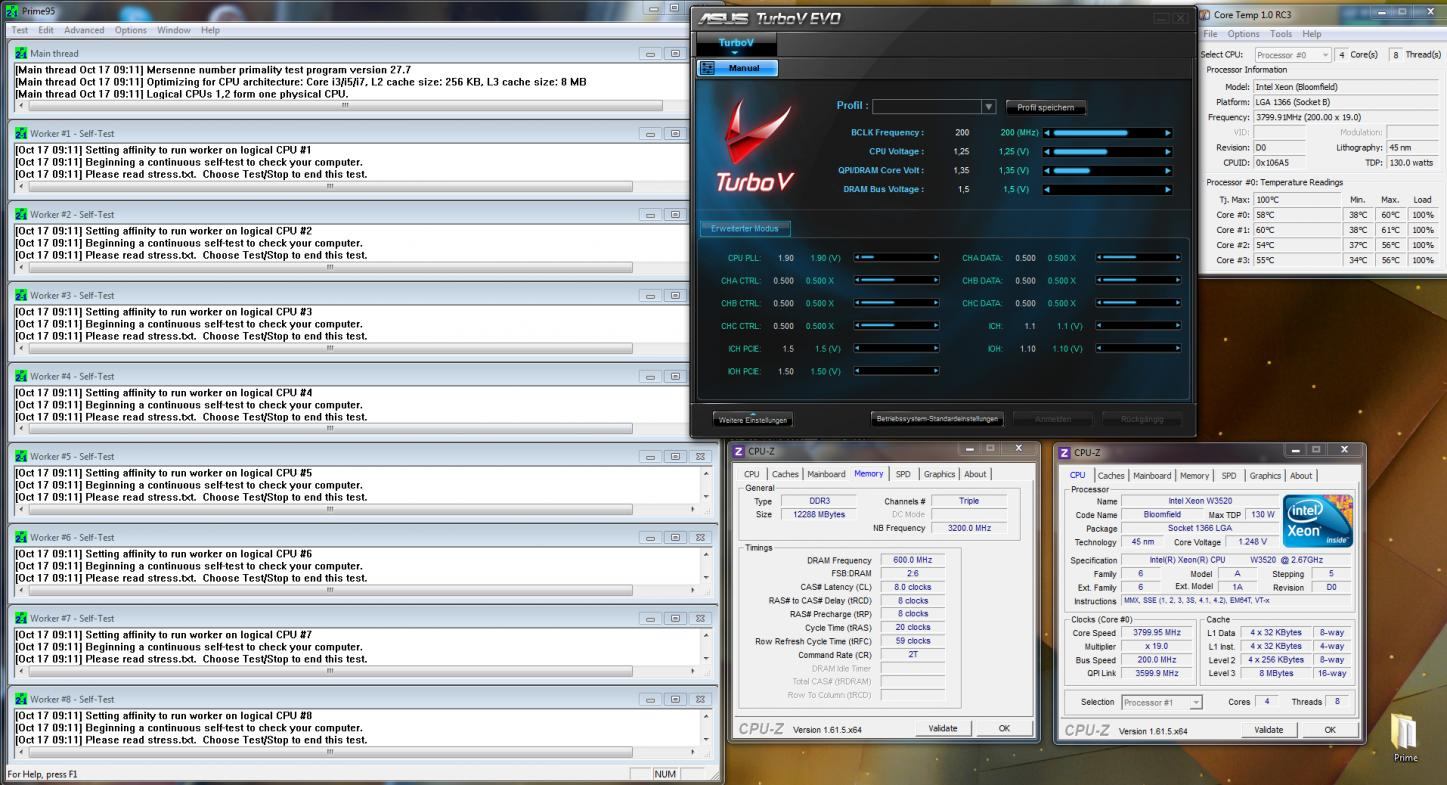This screenshot has width=1447, height=785.
Task: Click the NUM status bar indicator
Action: pos(666,774)
